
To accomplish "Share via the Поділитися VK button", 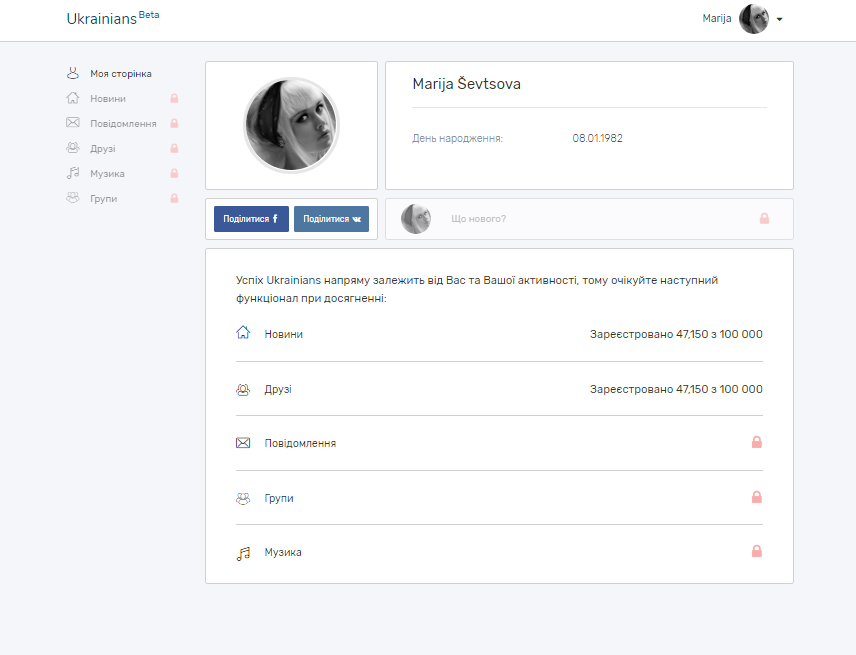I will click(331, 219).
